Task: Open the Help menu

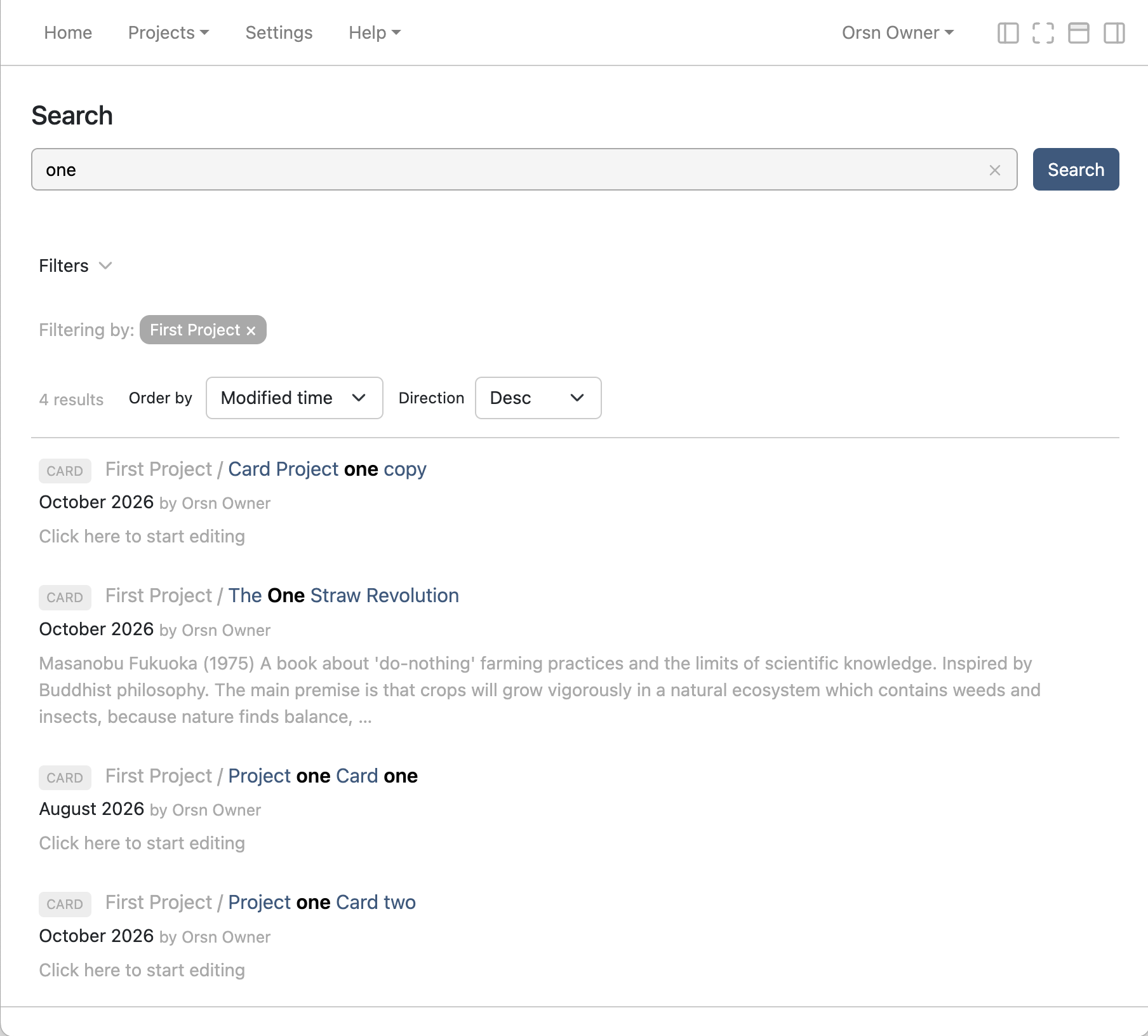Action: [375, 32]
